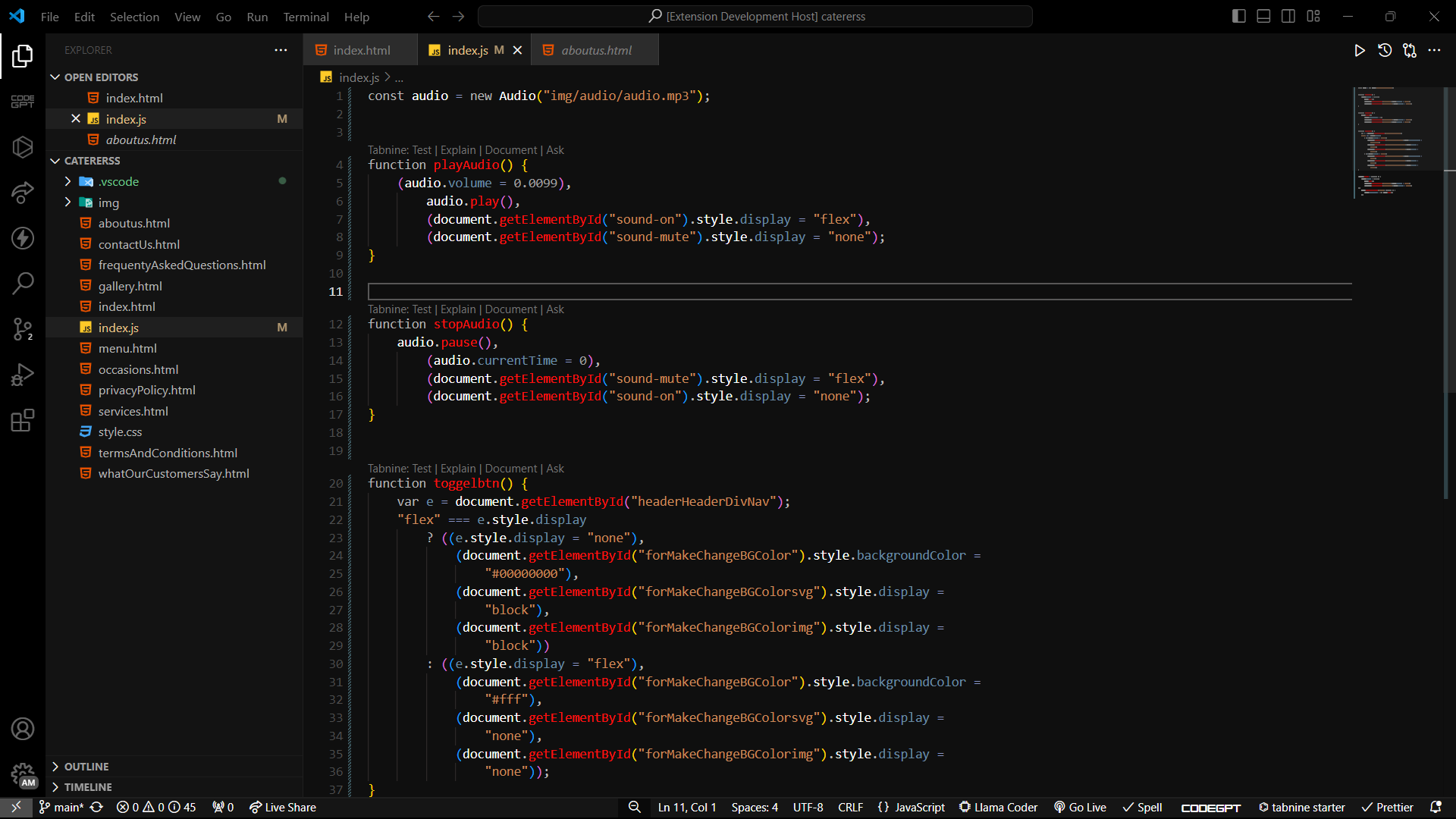Switch to the aboutus.html tab
The height and width of the screenshot is (819, 1456).
pos(595,50)
